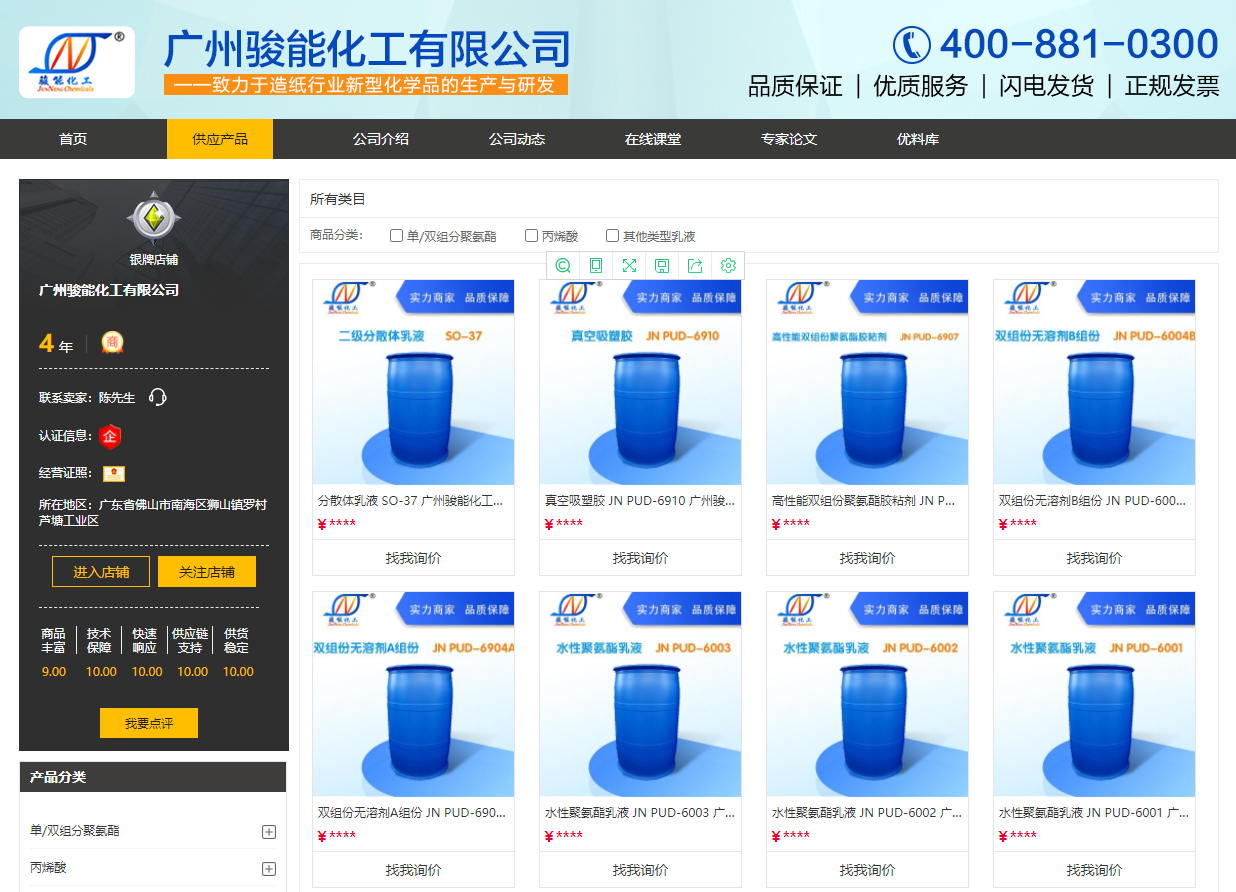Click the 所有类目 heading
Image resolution: width=1236 pixels, height=892 pixels.
pos(338,199)
